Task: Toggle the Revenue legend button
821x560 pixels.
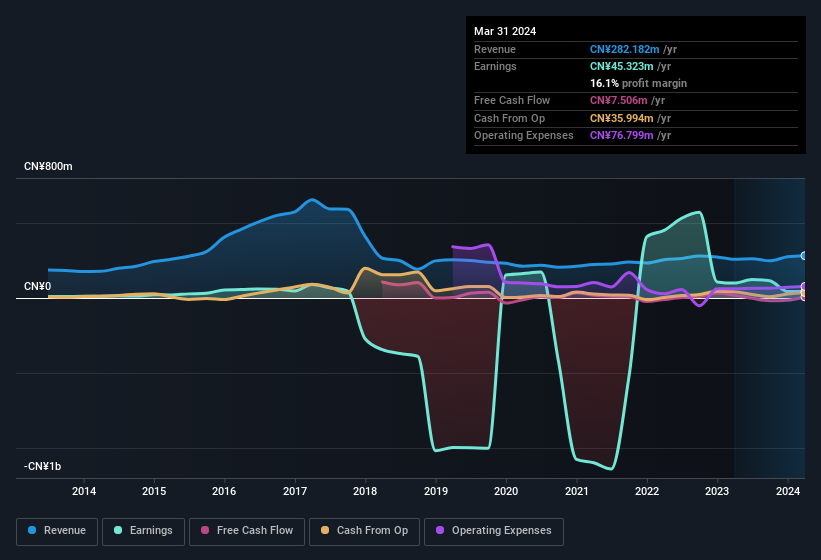Action: (57, 531)
